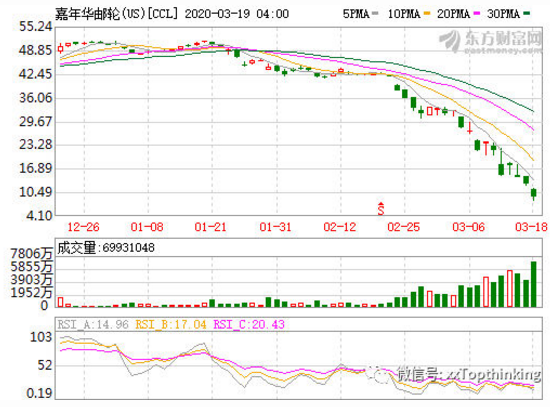The width and height of the screenshot is (550, 407).
Task: Click the first red volume bar on the far left
Action: (x=61, y=302)
